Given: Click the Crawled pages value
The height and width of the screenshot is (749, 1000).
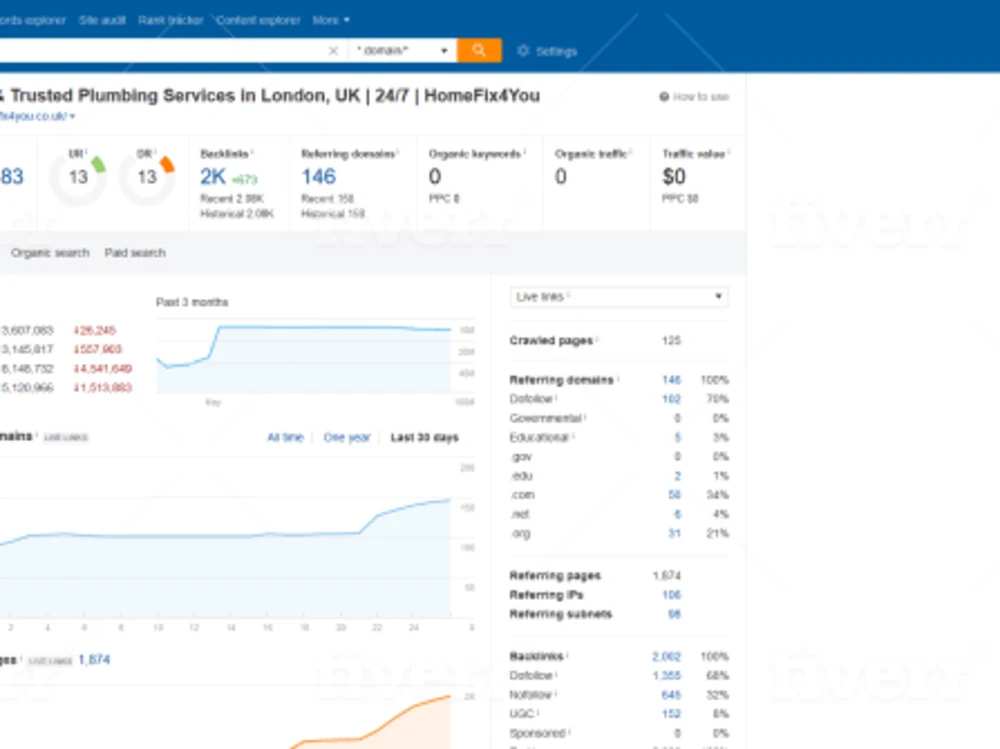Looking at the screenshot, I should click(672, 340).
